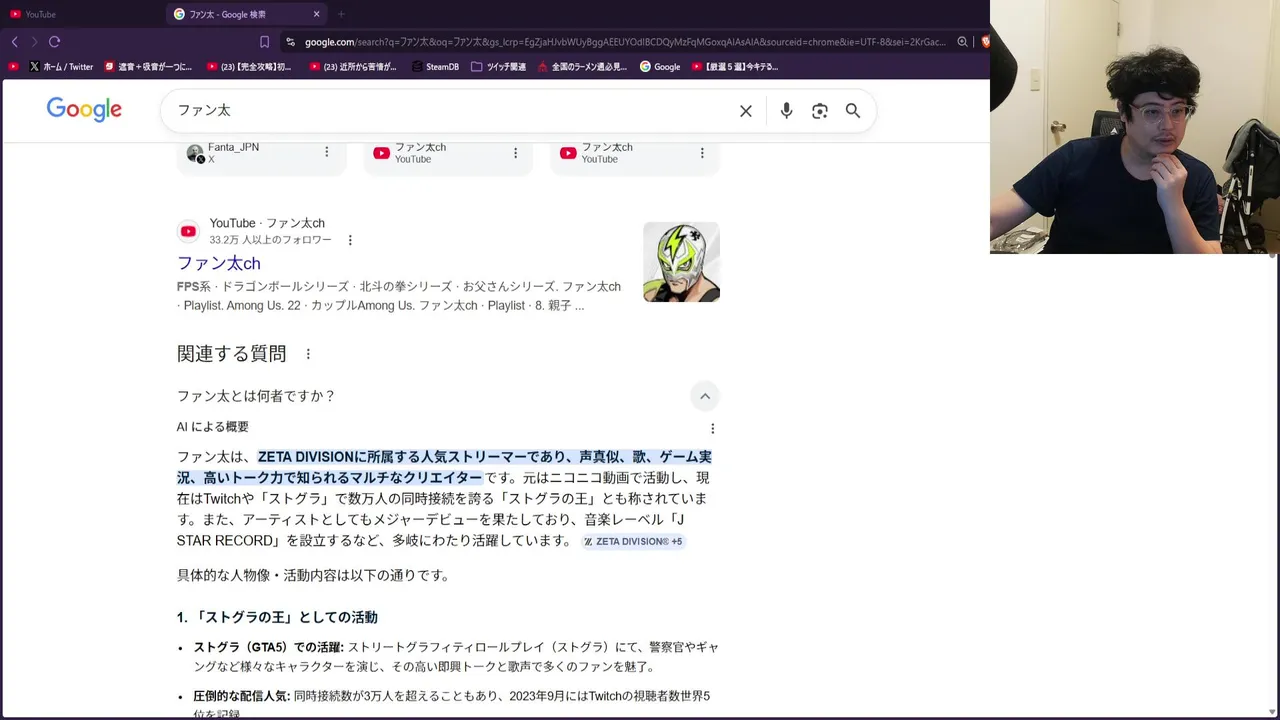The image size is (1280, 720).
Task: Clear the search query with the X
Action: tap(746, 111)
